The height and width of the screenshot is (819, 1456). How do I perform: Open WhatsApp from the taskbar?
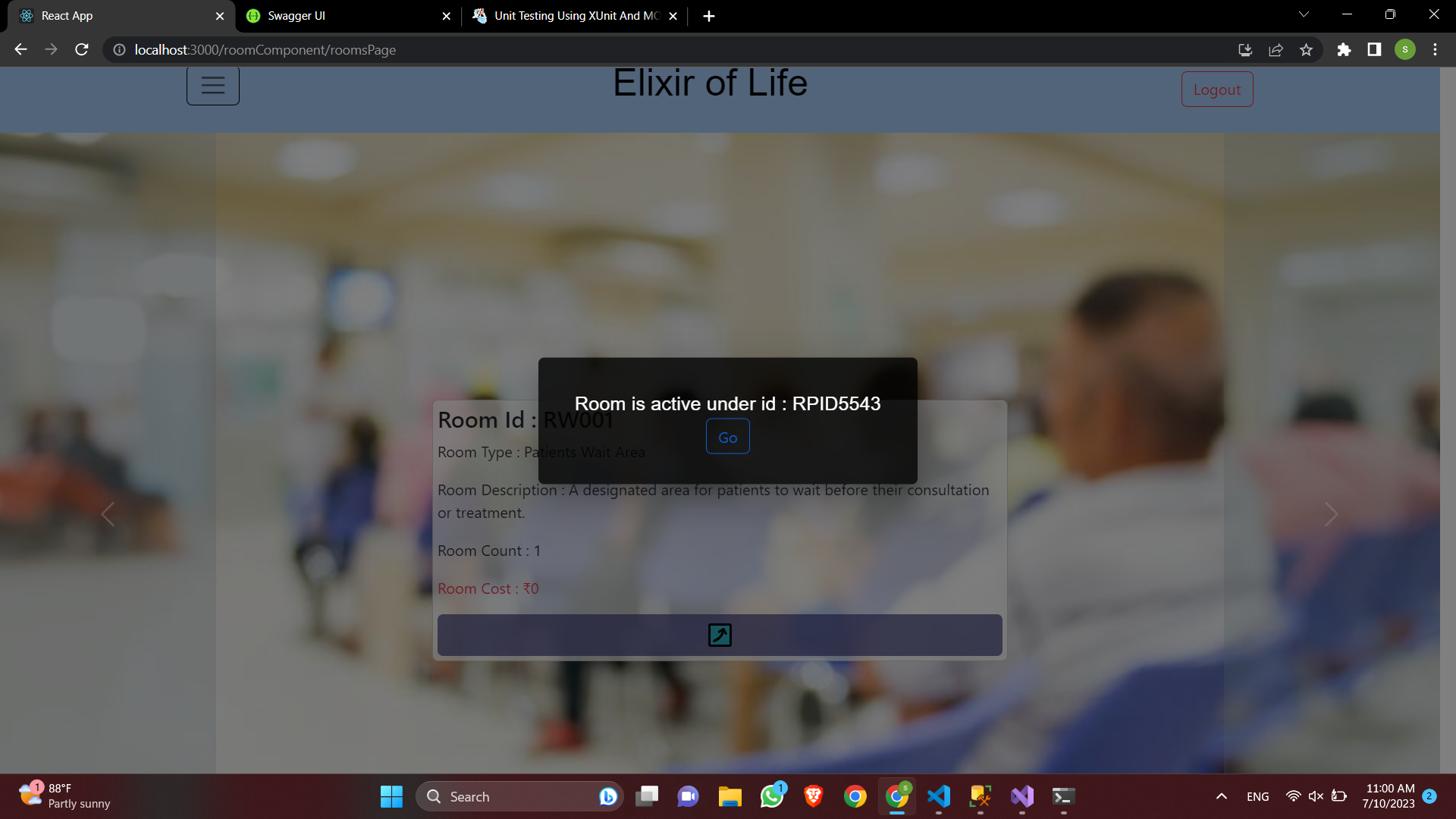(x=772, y=796)
